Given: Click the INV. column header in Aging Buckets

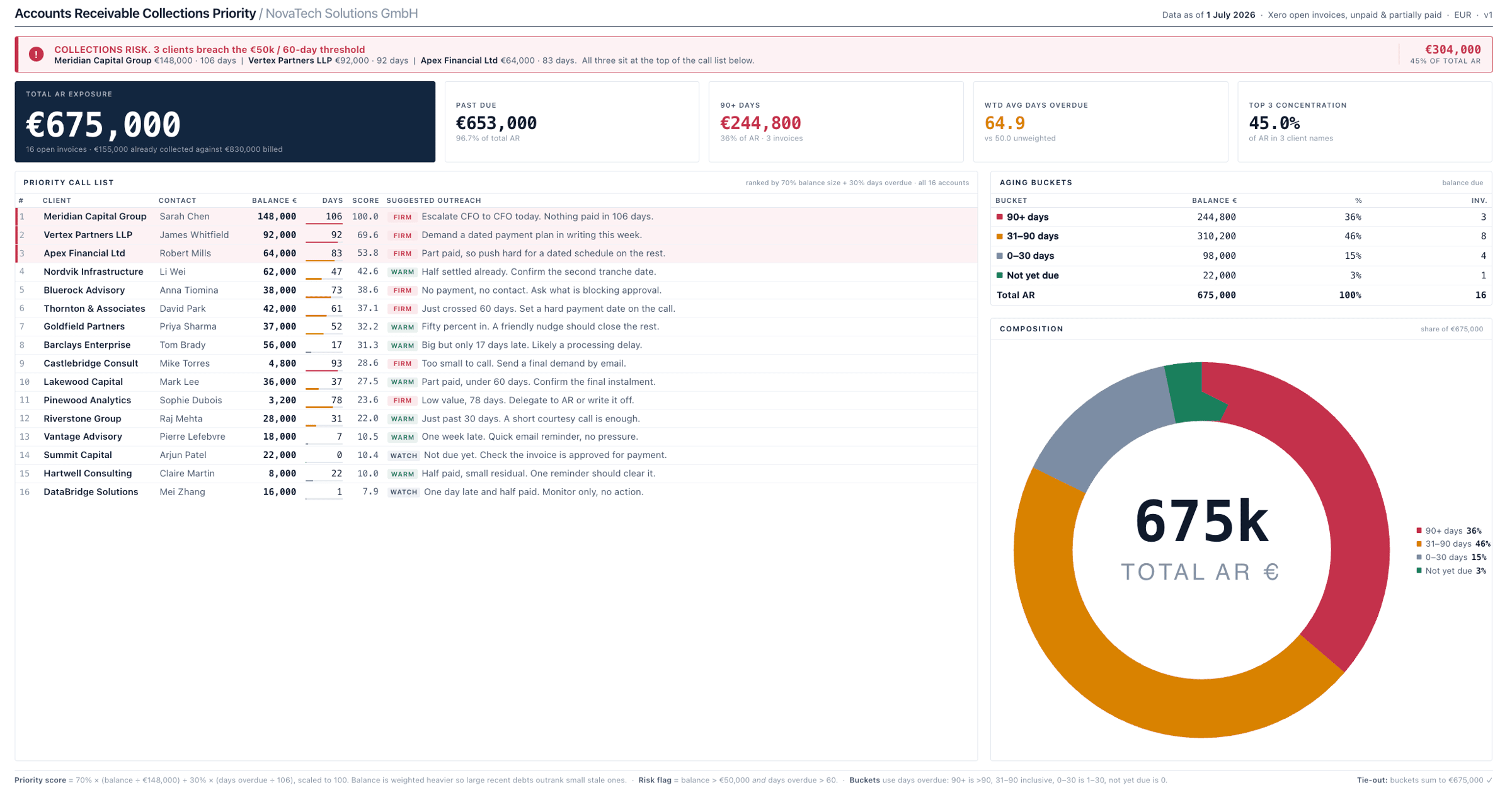Looking at the screenshot, I should (x=1479, y=200).
